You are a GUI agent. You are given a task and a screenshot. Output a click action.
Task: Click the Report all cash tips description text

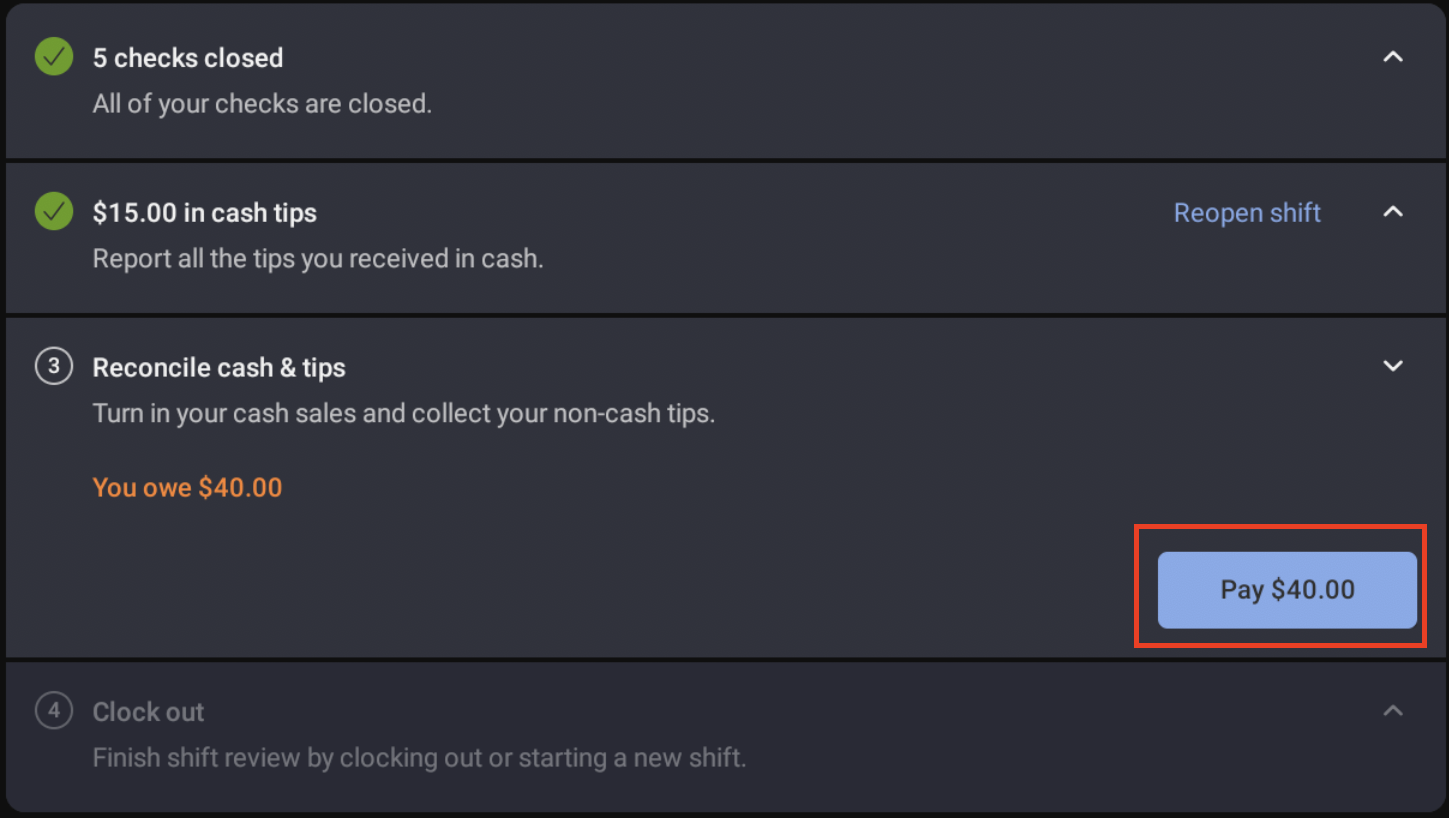[318, 258]
